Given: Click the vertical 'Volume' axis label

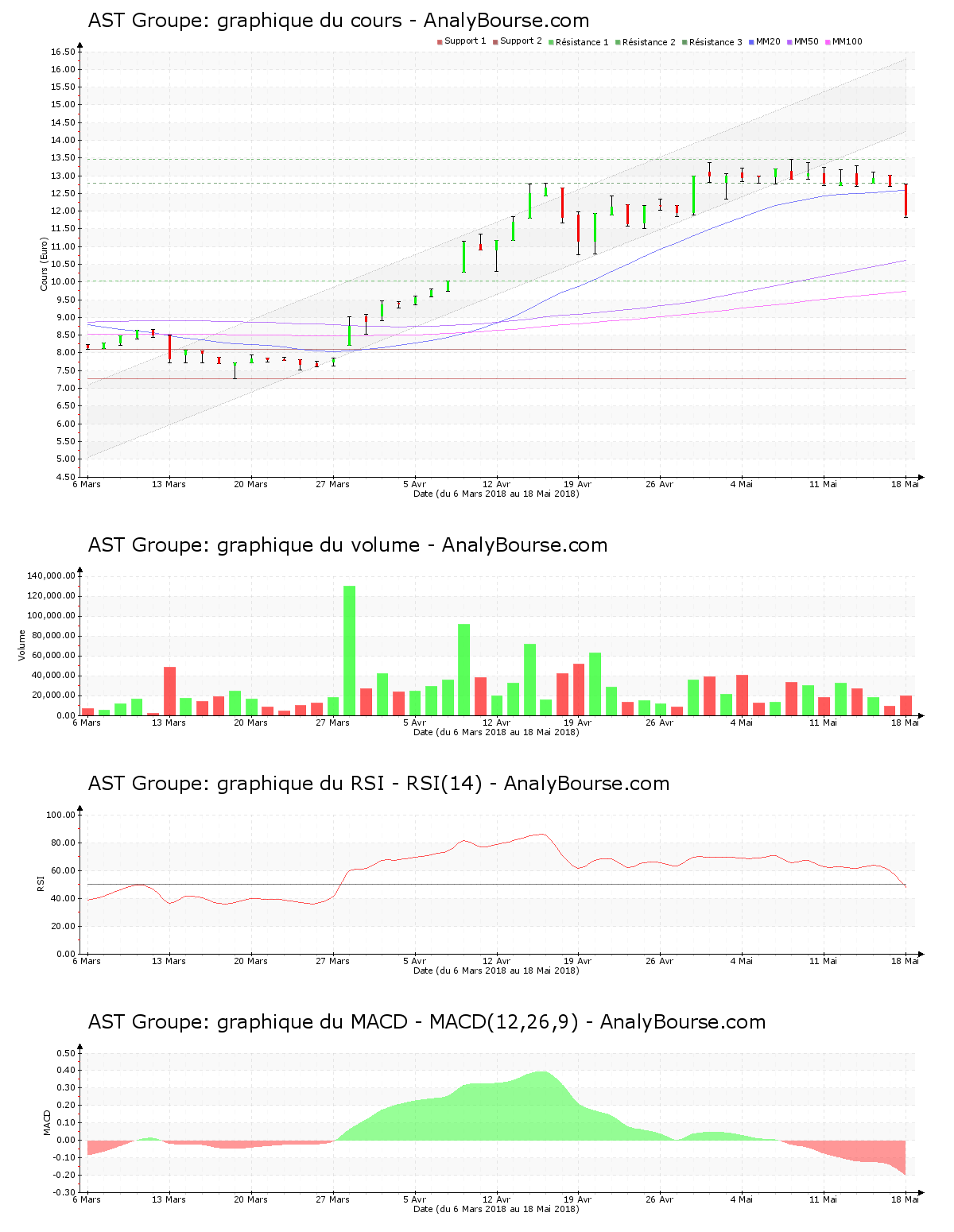Looking at the screenshot, I should click(x=22, y=645).
